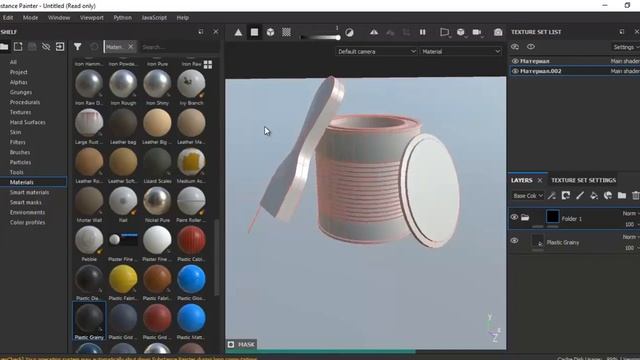The width and height of the screenshot is (640, 360).
Task: Open the JavaScript menu
Action: tap(154, 18)
